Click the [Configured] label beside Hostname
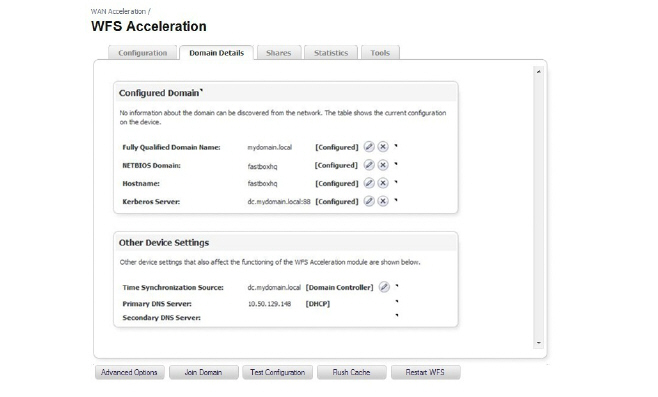The width and height of the screenshot is (658, 397). 337,183
